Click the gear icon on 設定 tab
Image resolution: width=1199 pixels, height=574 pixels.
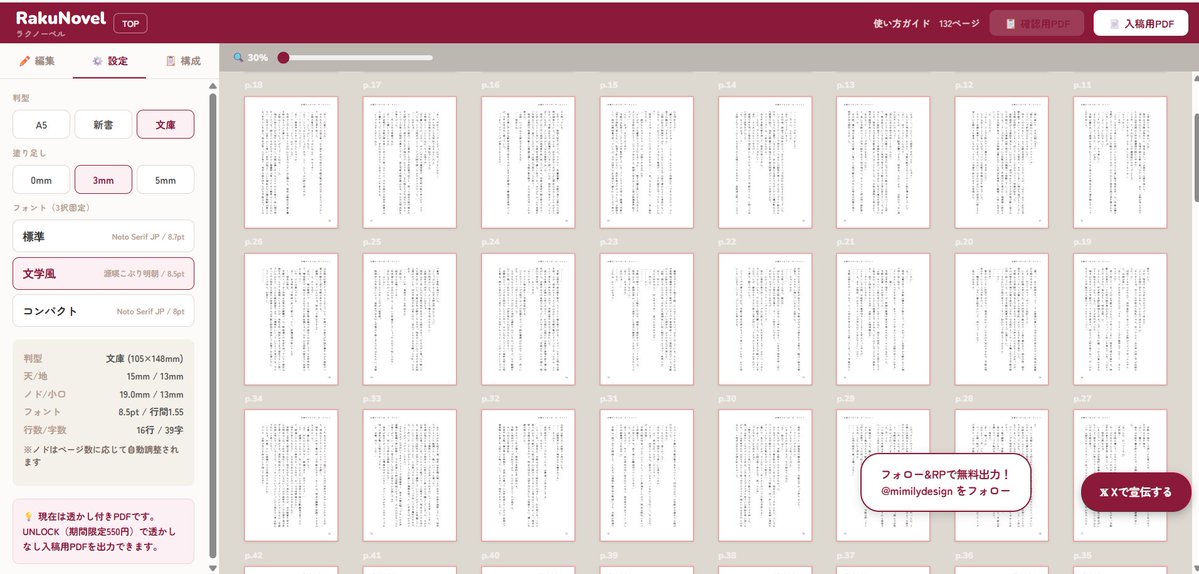tap(97, 61)
